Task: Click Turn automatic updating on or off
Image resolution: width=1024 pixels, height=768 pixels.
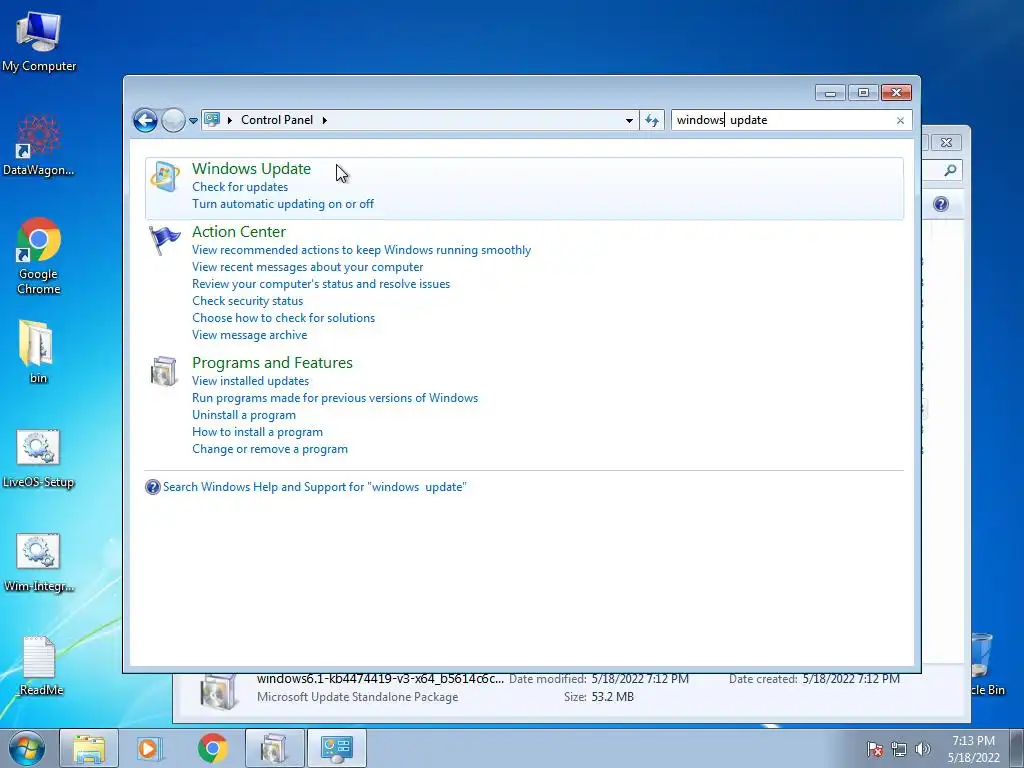Action: coord(283,204)
